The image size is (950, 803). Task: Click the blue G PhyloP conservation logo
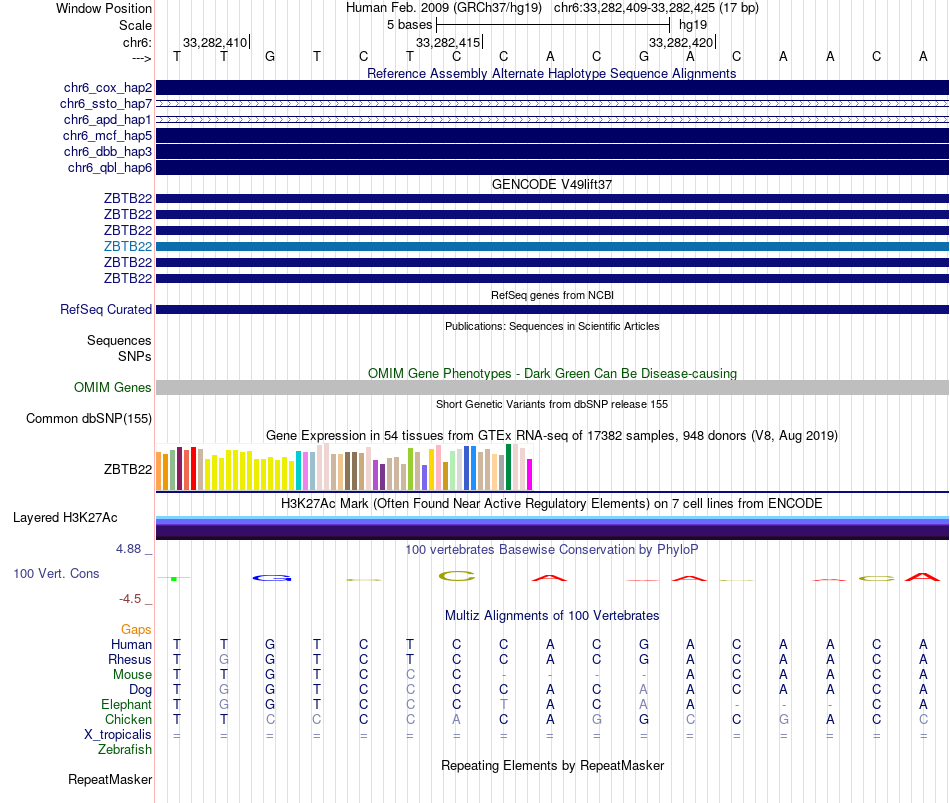click(x=272, y=578)
